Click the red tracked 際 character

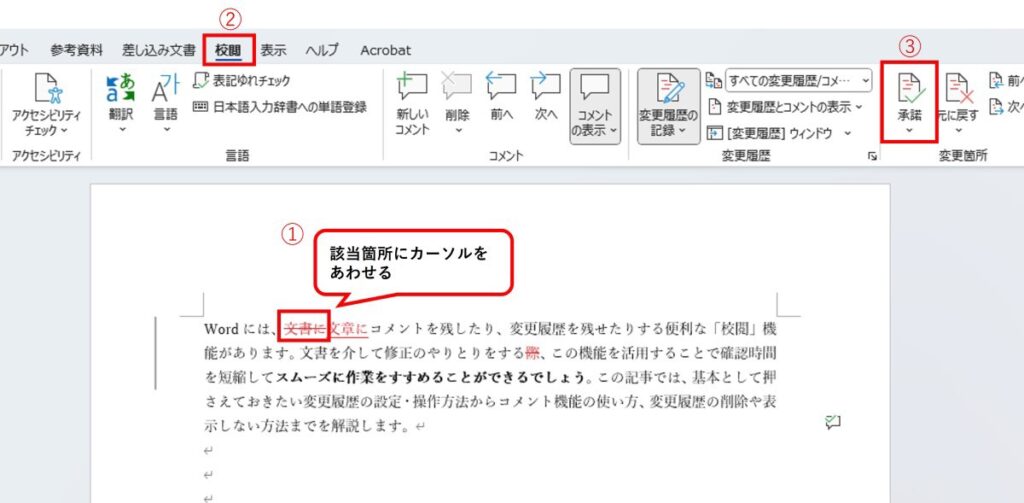tap(534, 353)
